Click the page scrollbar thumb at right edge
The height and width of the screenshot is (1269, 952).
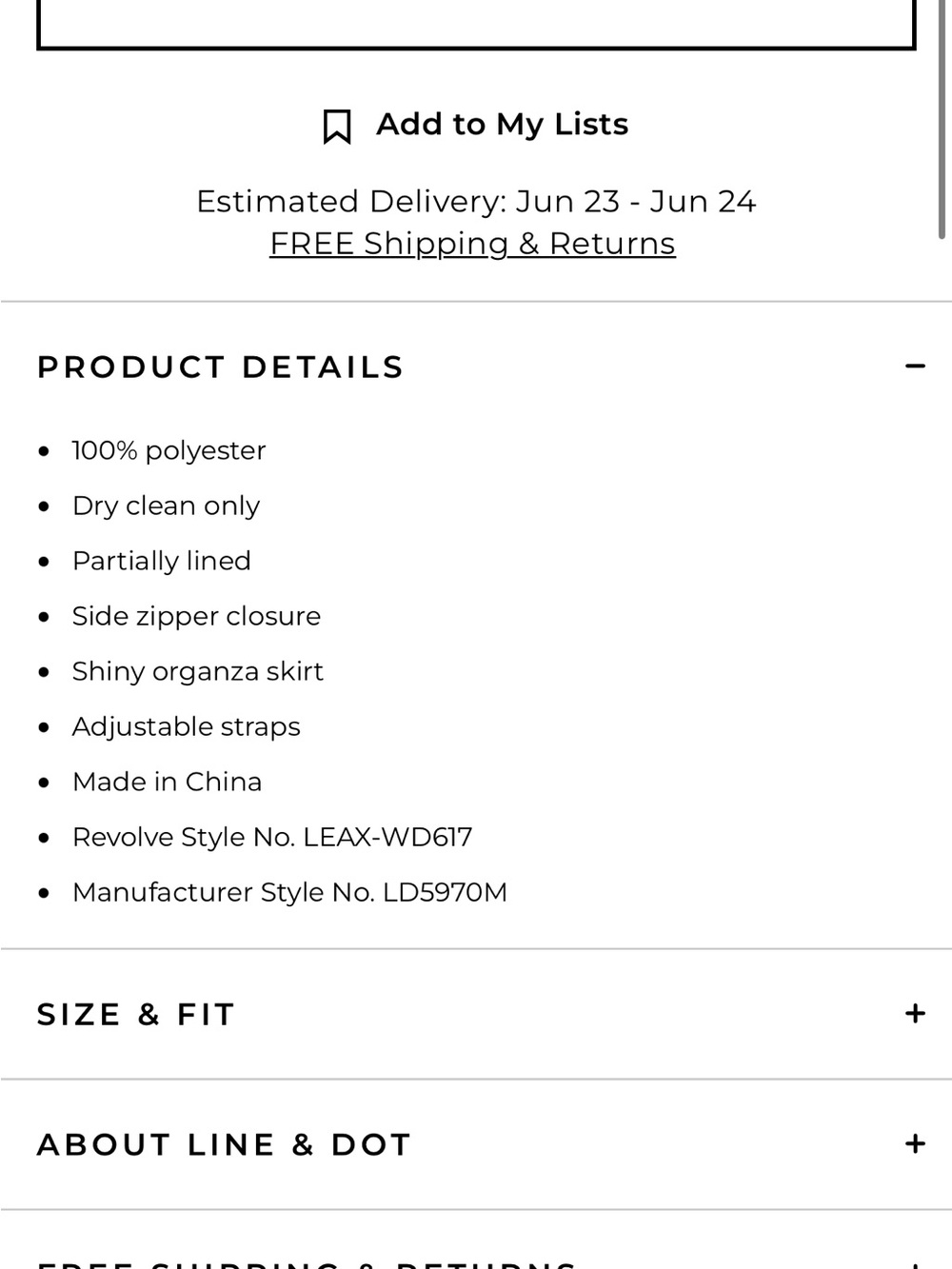pos(942,119)
